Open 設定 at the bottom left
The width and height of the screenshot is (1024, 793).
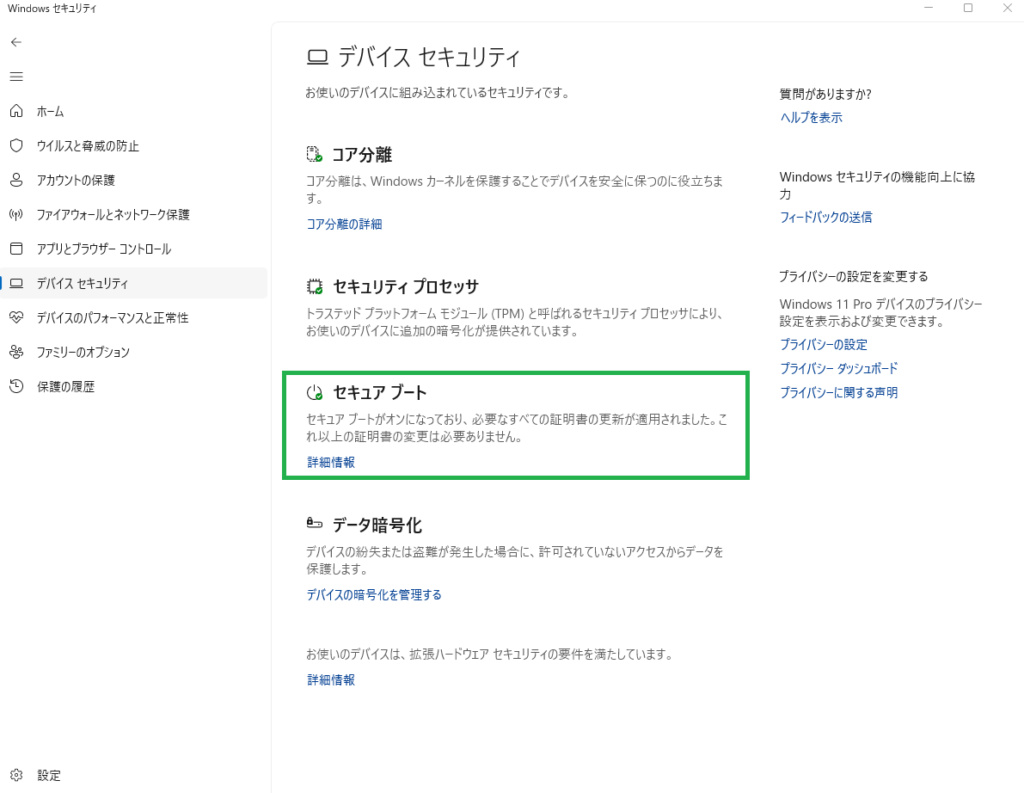48,775
